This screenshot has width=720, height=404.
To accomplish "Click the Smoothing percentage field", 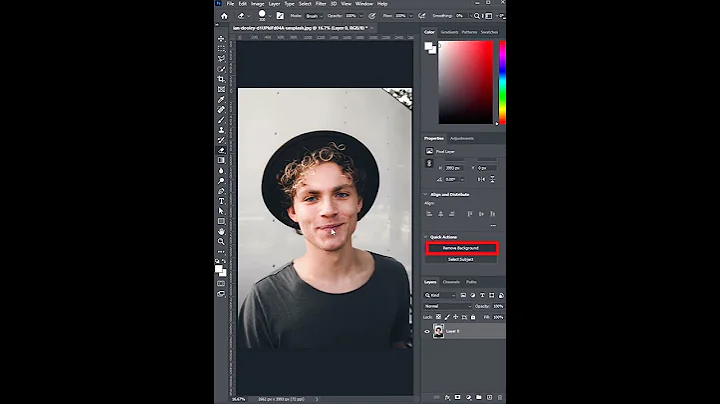I will [x=461, y=16].
